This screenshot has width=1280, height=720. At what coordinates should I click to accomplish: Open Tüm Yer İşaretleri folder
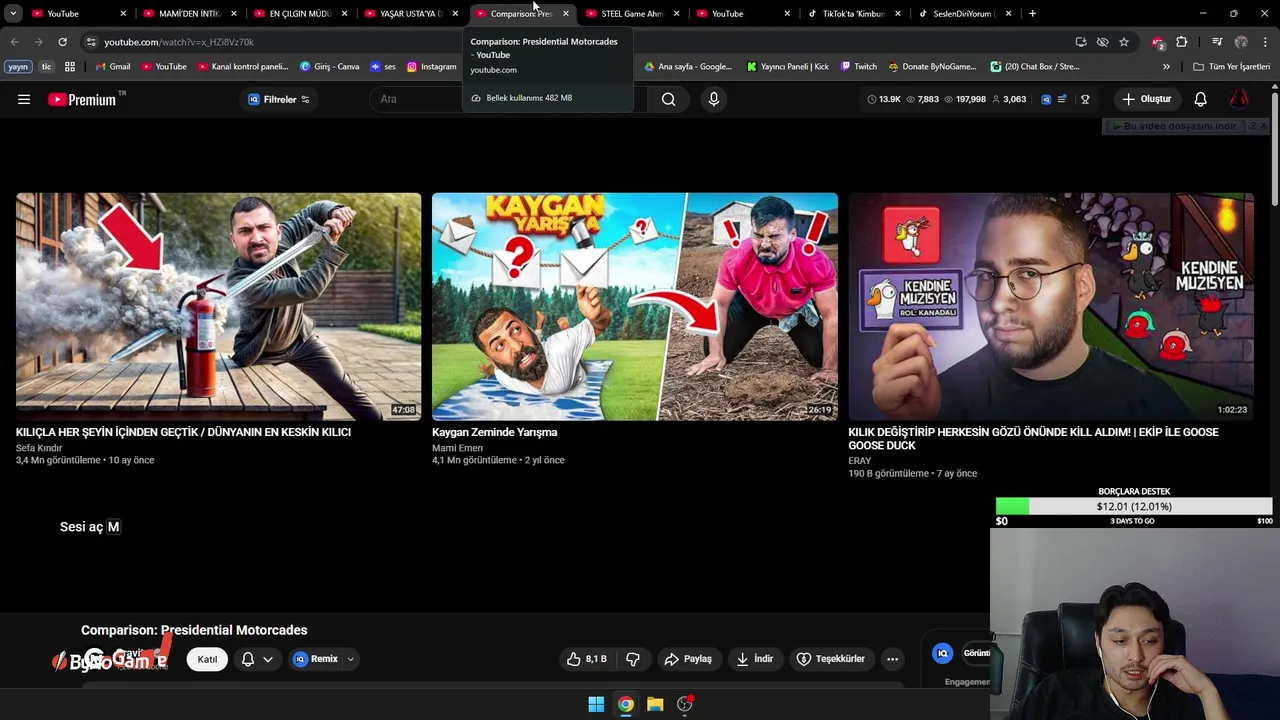1231,67
